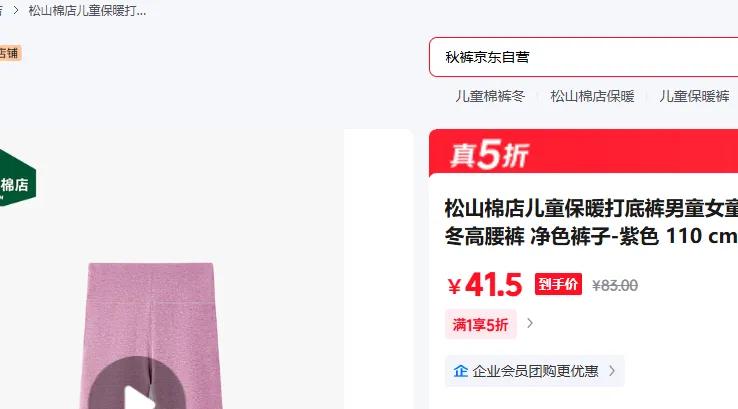Select the 松山棉店保暖 suggested search term

[592, 96]
